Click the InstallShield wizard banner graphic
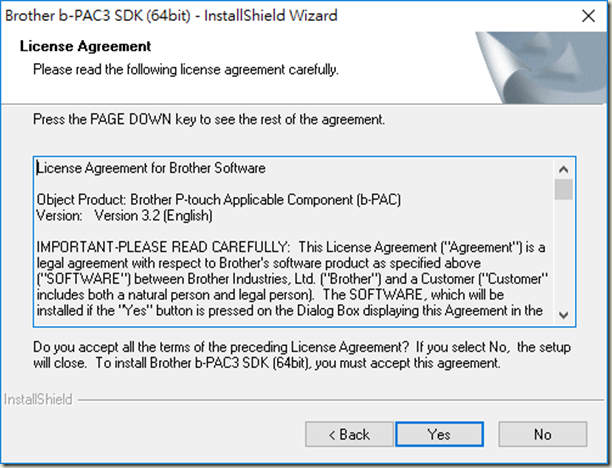The height and width of the screenshot is (468, 612). (541, 68)
